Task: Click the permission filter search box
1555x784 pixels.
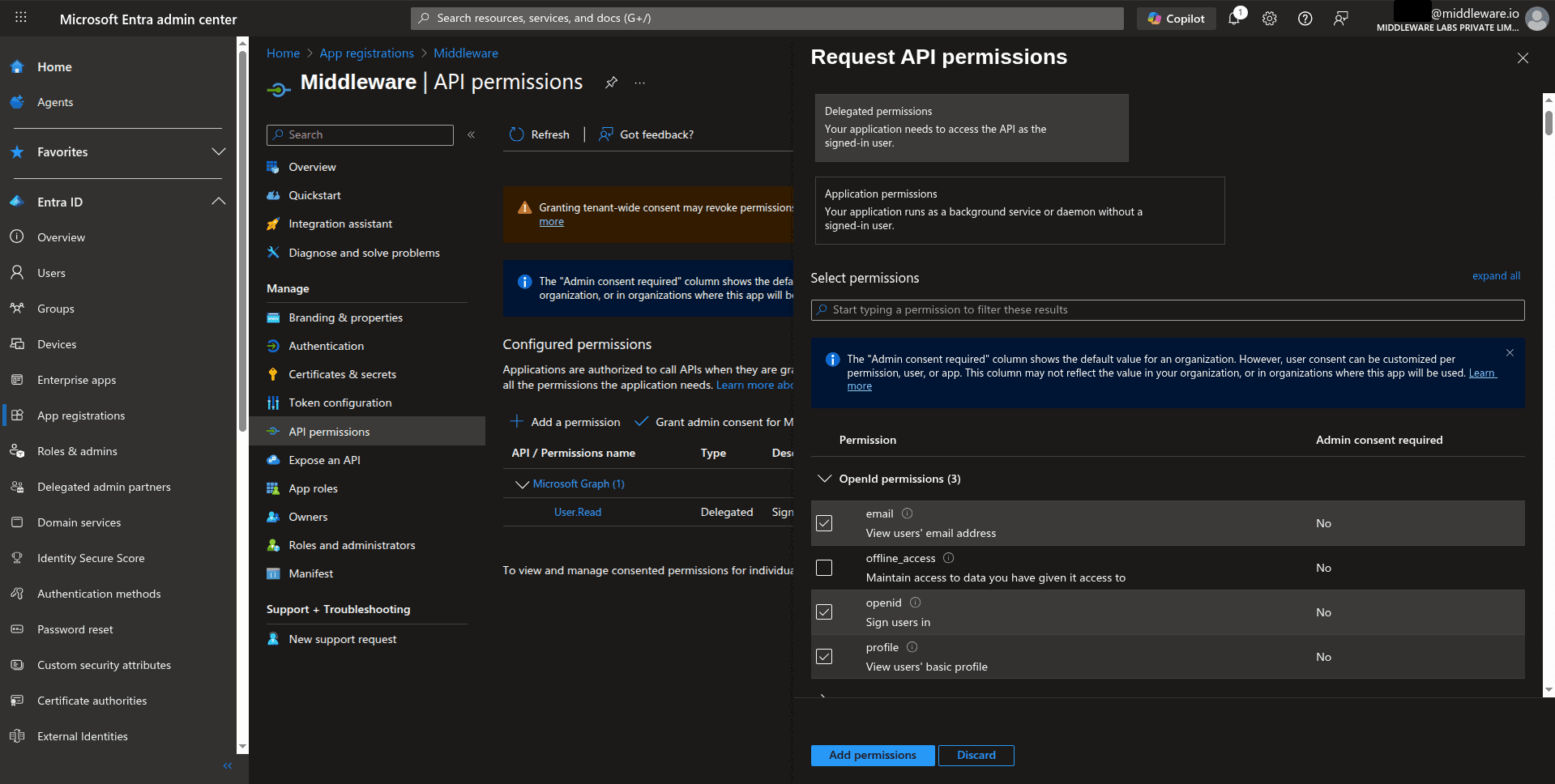Action: [1167, 309]
